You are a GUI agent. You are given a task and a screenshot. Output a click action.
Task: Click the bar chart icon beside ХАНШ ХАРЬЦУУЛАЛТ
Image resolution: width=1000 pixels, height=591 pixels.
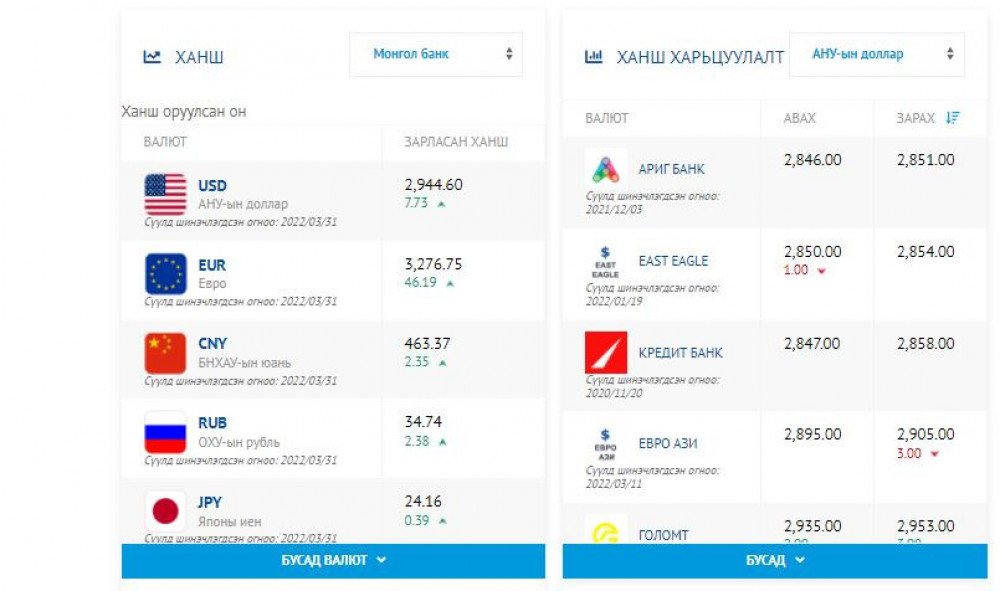pos(593,57)
